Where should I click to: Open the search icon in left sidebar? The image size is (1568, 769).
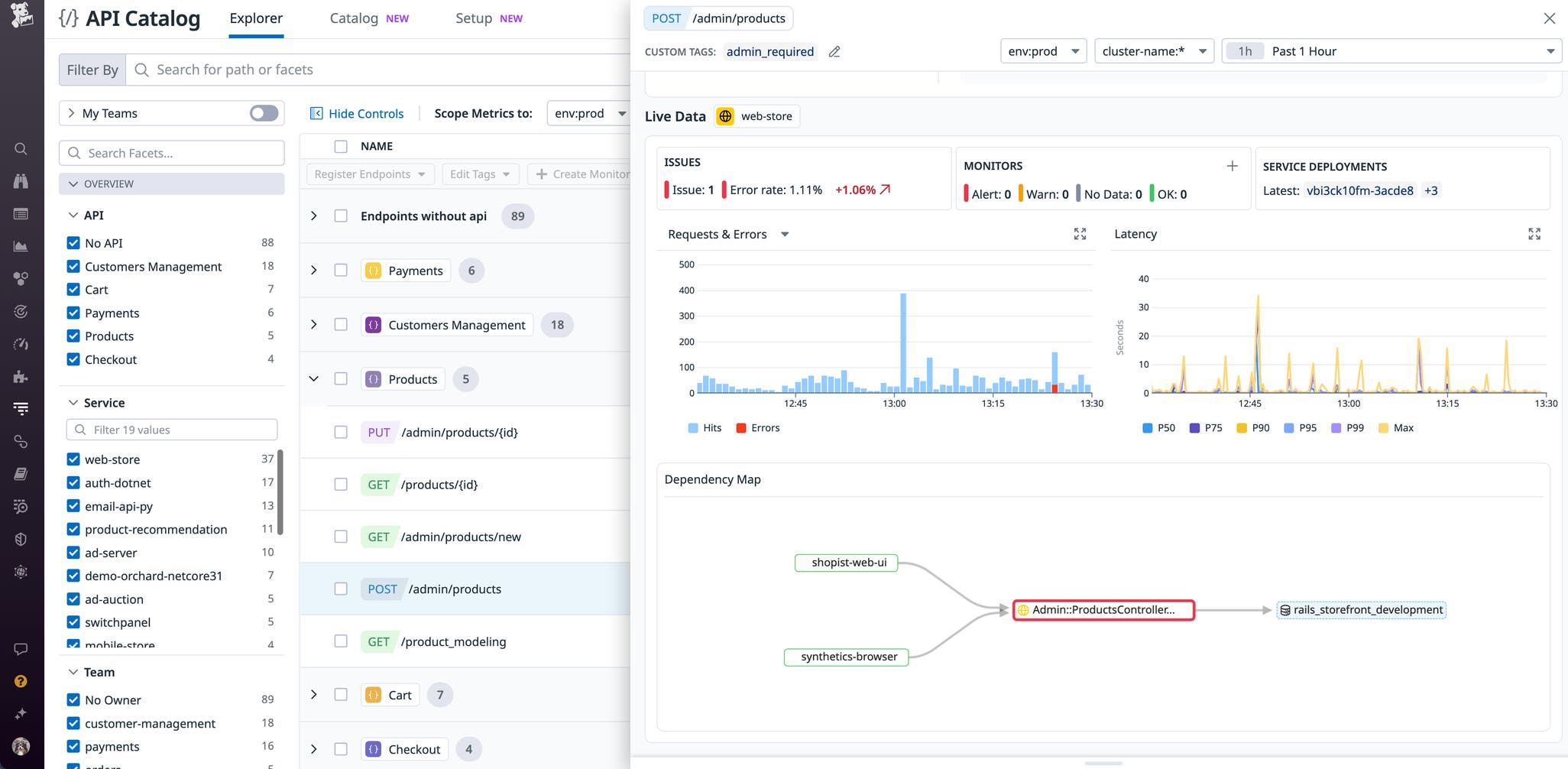point(21,149)
